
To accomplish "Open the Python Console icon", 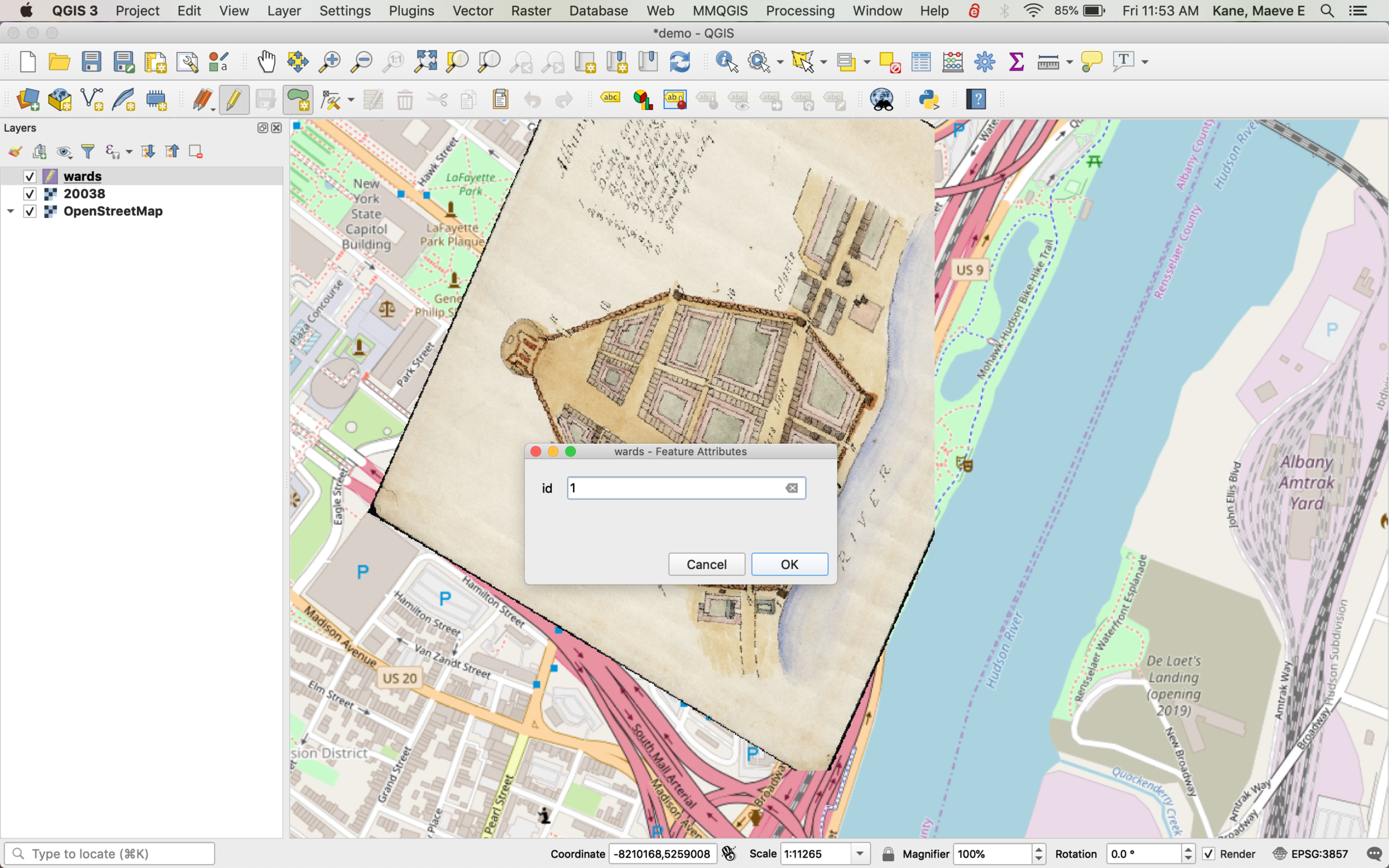I will [x=929, y=100].
